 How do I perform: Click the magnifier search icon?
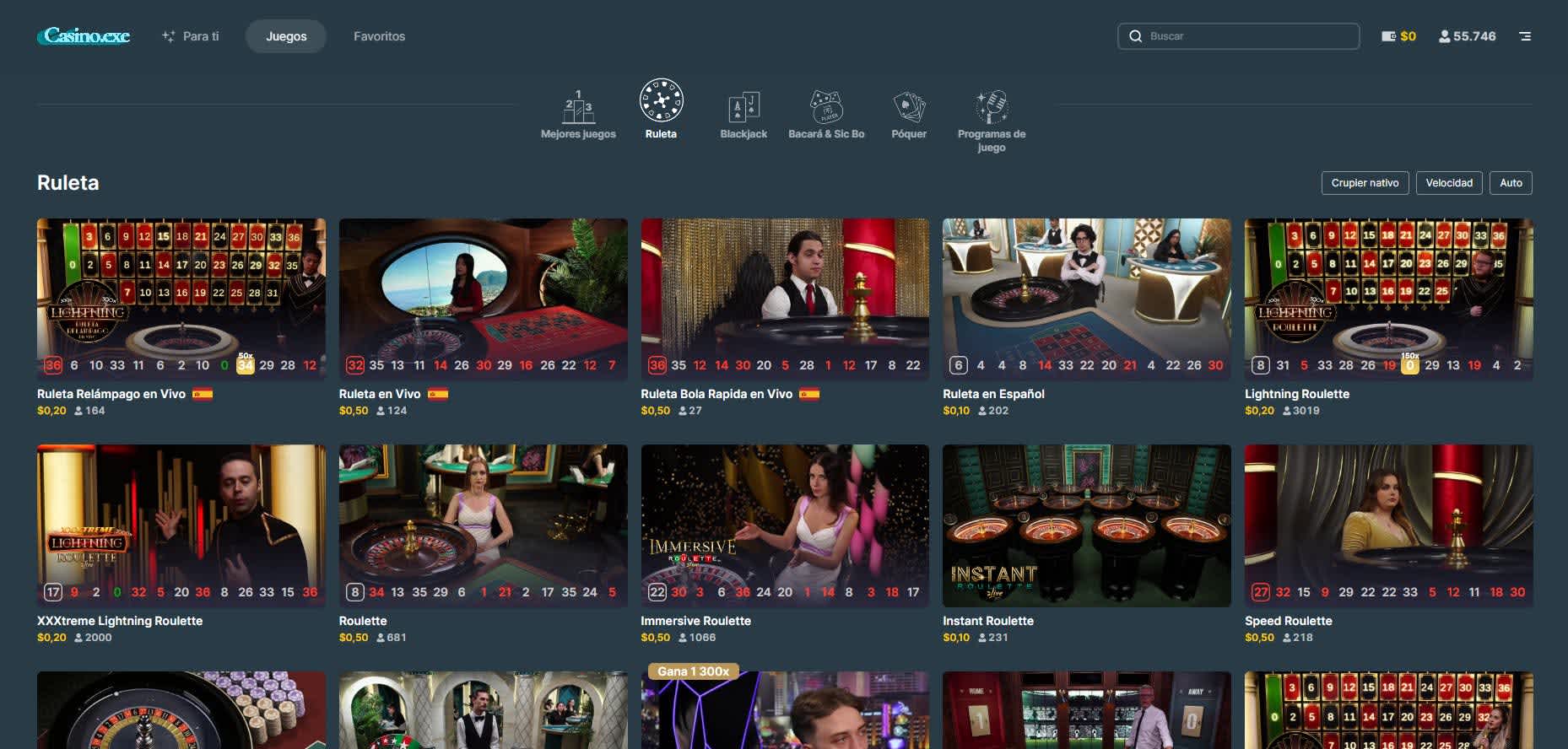pos(1135,36)
